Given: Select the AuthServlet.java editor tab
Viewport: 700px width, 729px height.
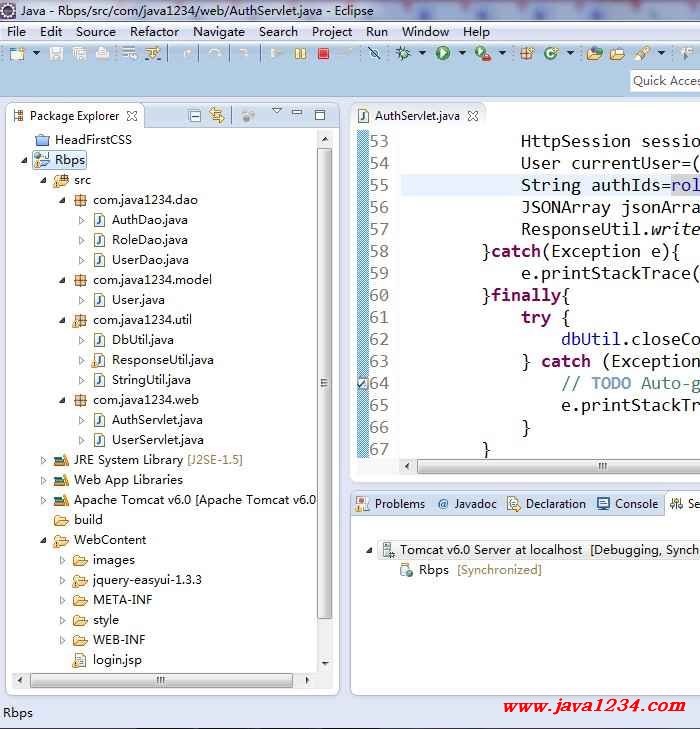Looking at the screenshot, I should [x=417, y=116].
